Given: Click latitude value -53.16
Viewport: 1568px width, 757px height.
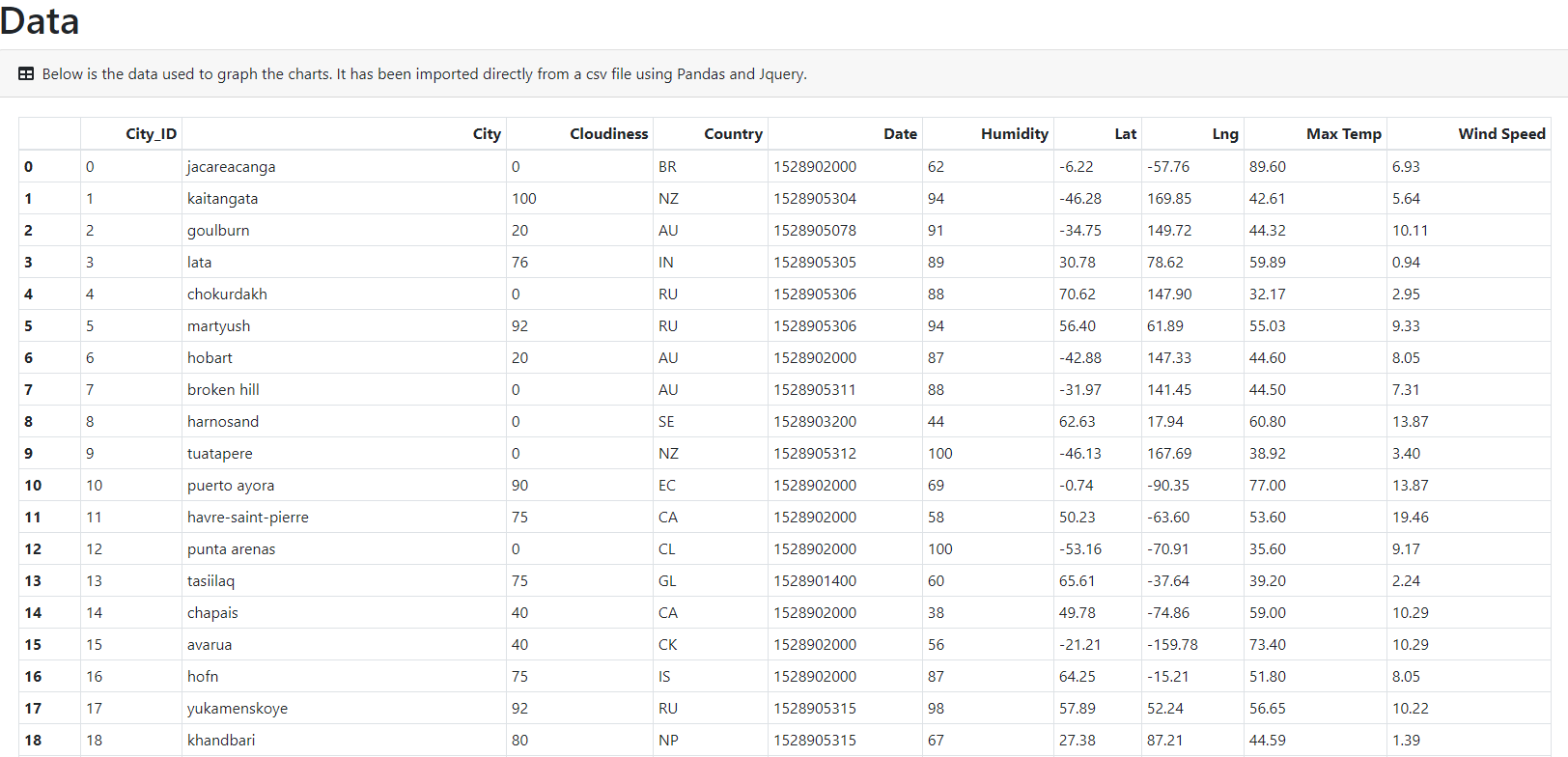Looking at the screenshot, I should tap(1080, 548).
